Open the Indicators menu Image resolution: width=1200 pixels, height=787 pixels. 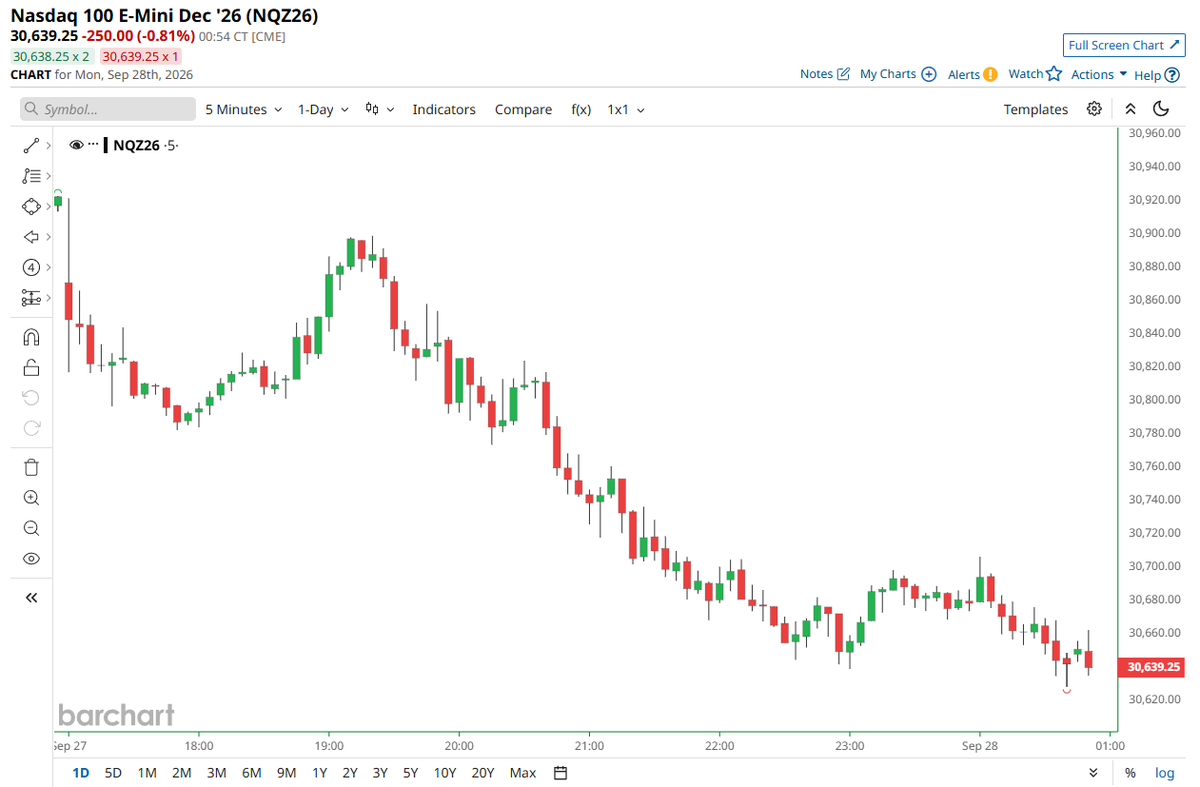tap(444, 109)
